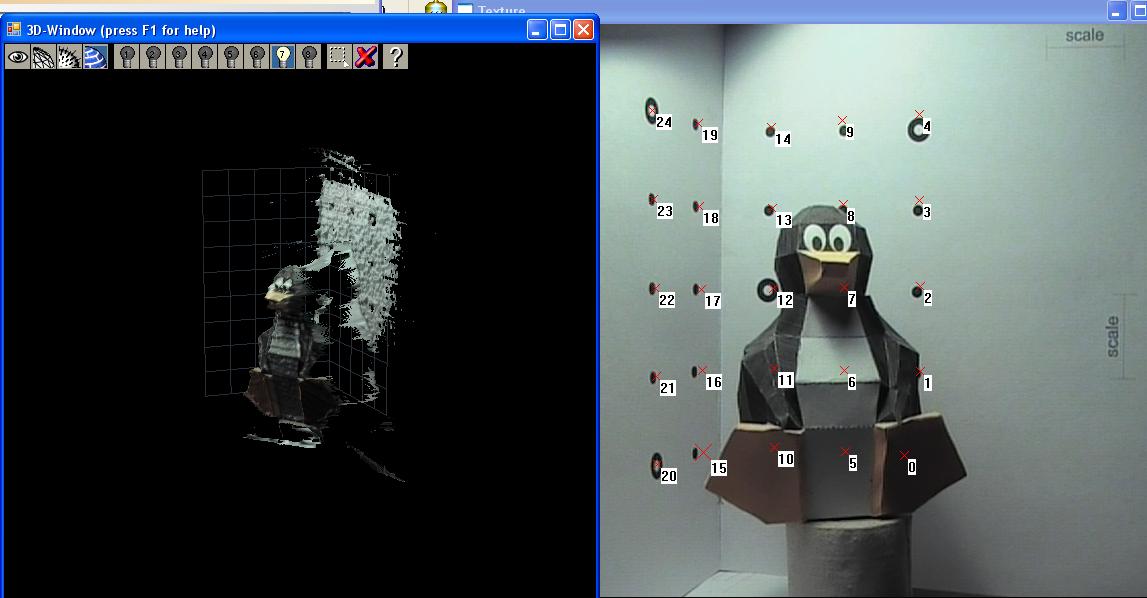This screenshot has width=1147, height=598.
Task: Select marker label 24 in Texture window
Action: (x=663, y=122)
